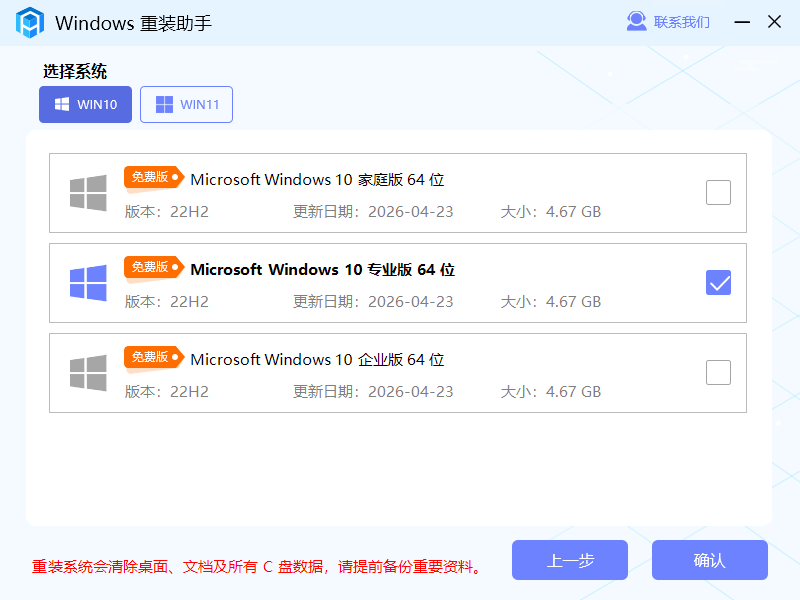Click the Windows logo on the 企业版 row
800x600 pixels.
(x=88, y=373)
